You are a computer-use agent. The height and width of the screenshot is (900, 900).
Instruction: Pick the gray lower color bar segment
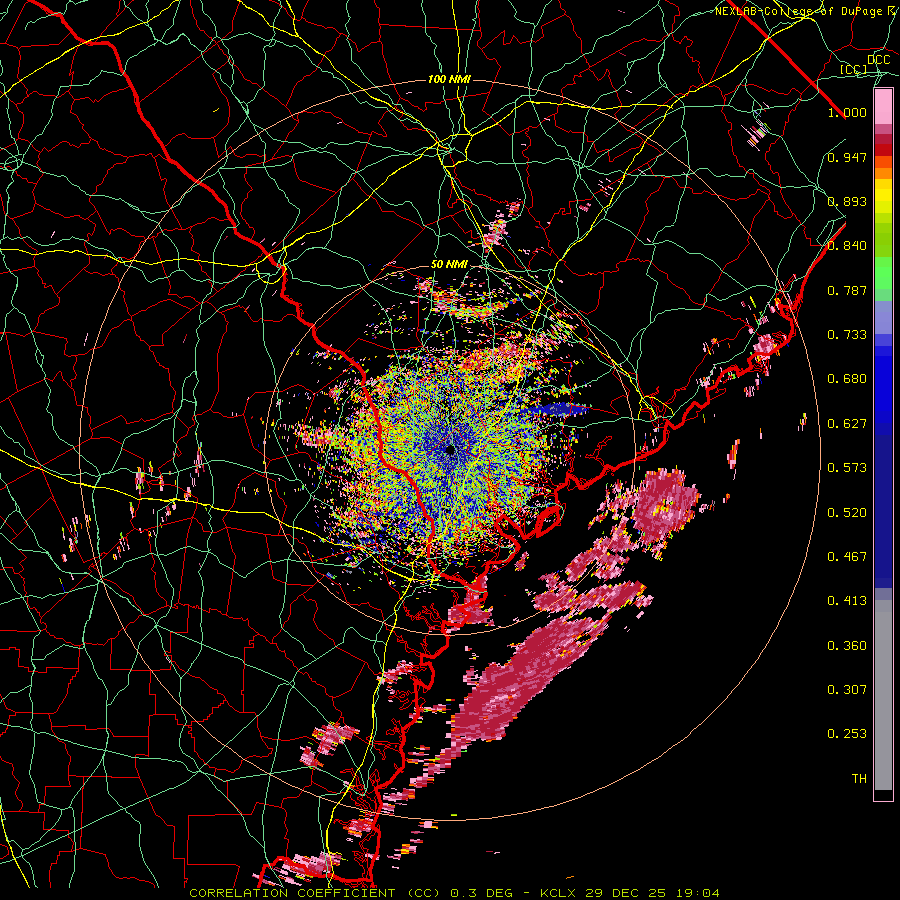pos(883,695)
